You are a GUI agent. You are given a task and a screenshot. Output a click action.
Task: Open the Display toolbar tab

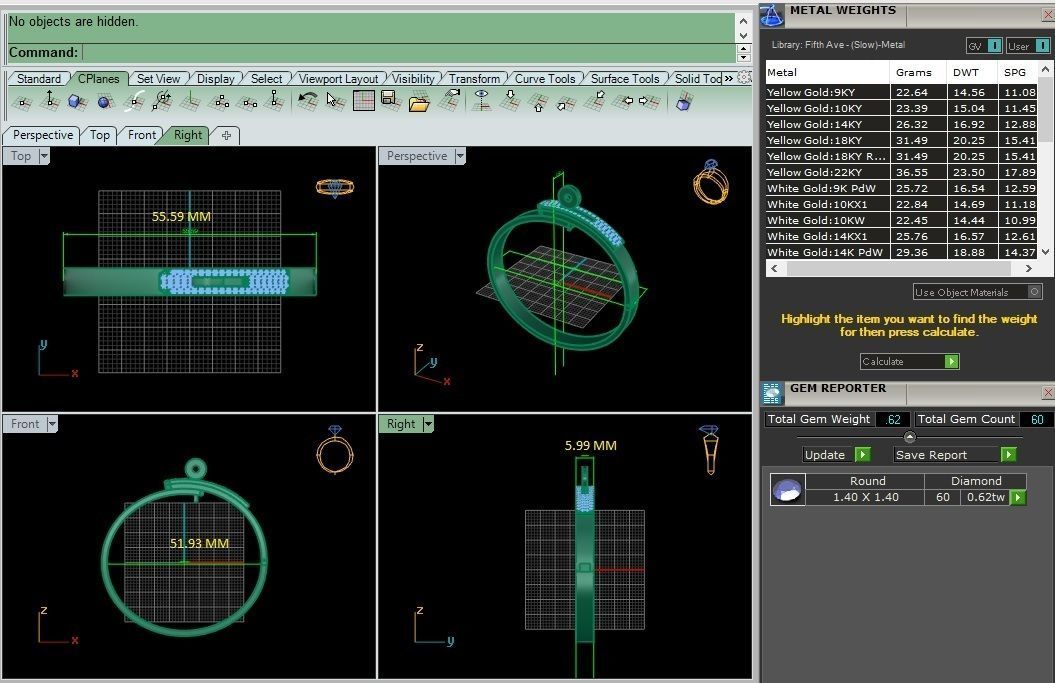coord(215,79)
